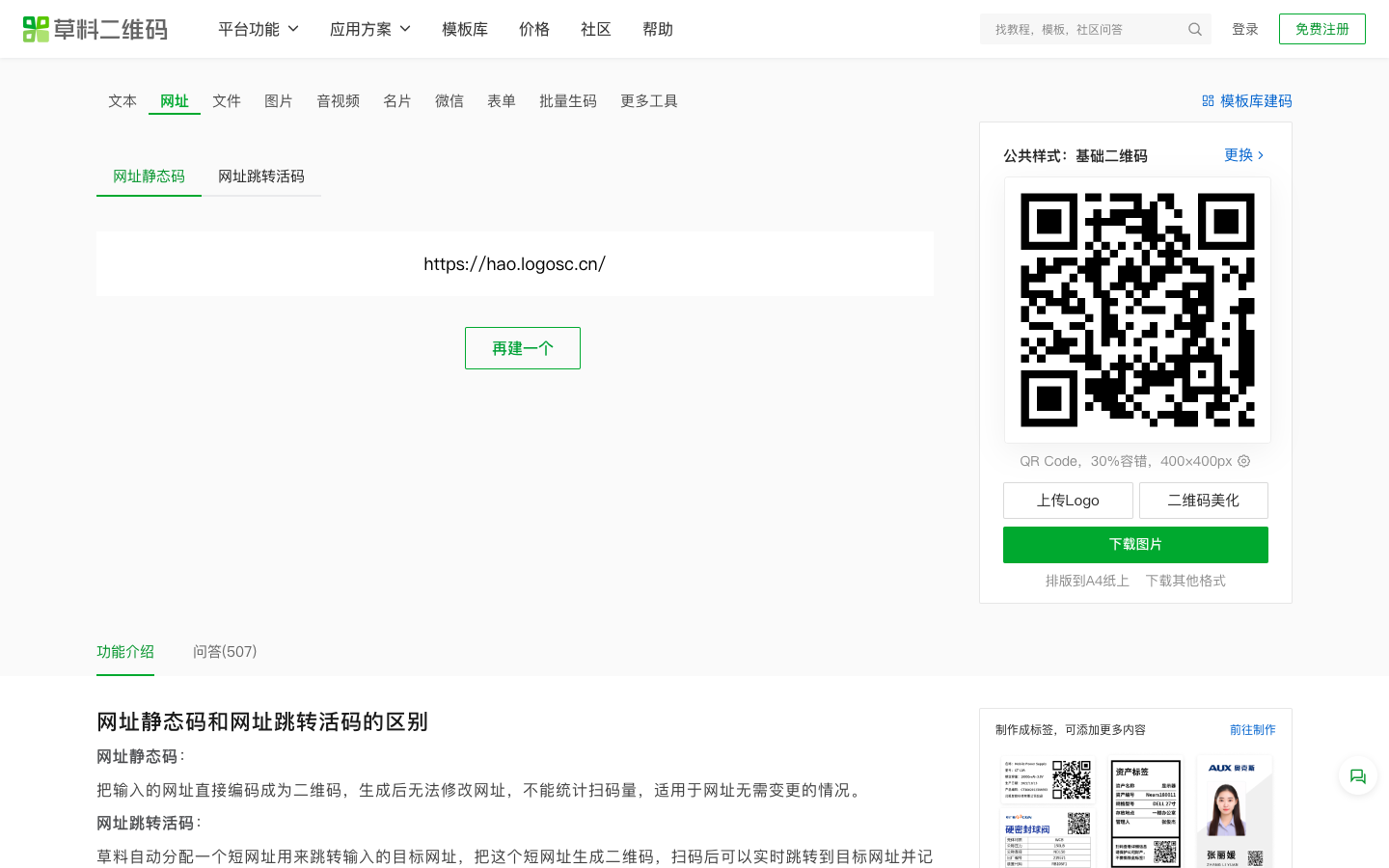Open the 前往制作 link
The width and height of the screenshot is (1389, 868).
pyautogui.click(x=1252, y=730)
